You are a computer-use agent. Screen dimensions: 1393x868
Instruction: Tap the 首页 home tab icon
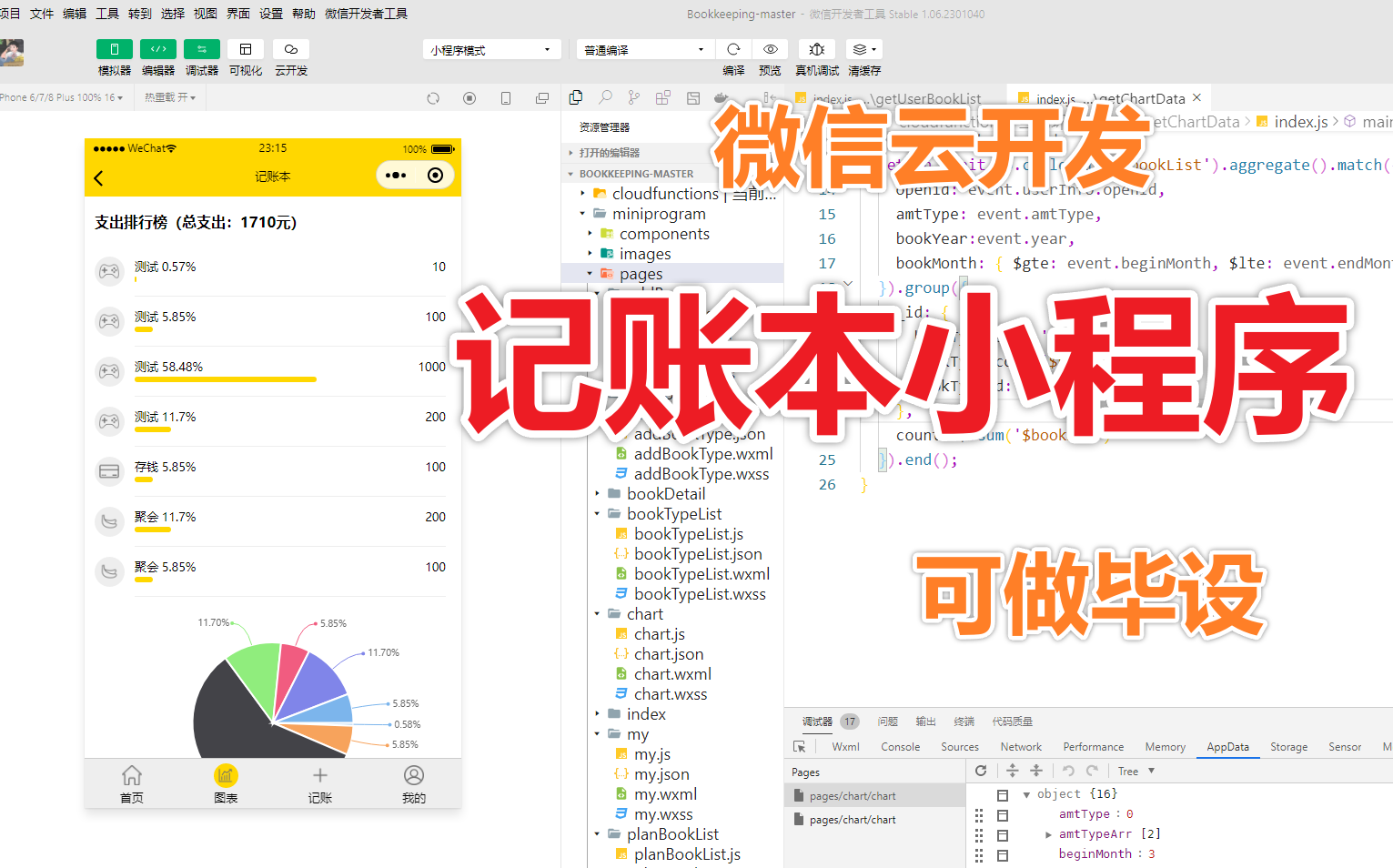[x=132, y=775]
